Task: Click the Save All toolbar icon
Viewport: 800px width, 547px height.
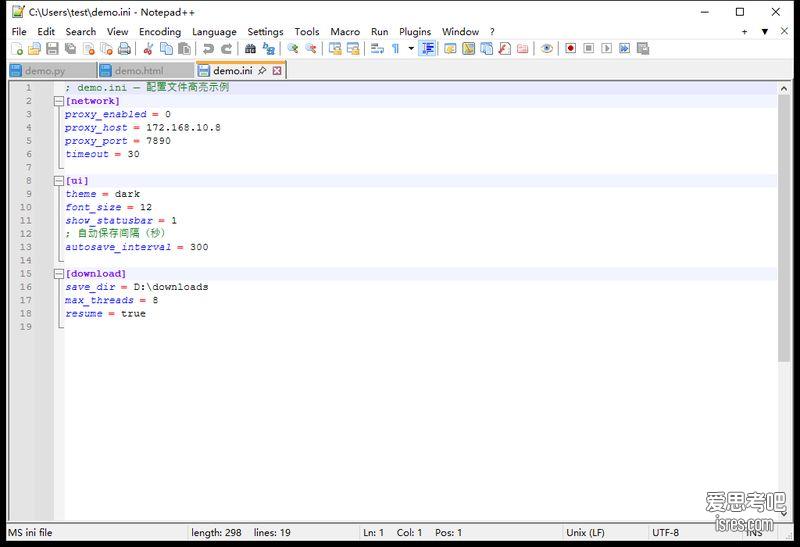Action: (x=70, y=49)
